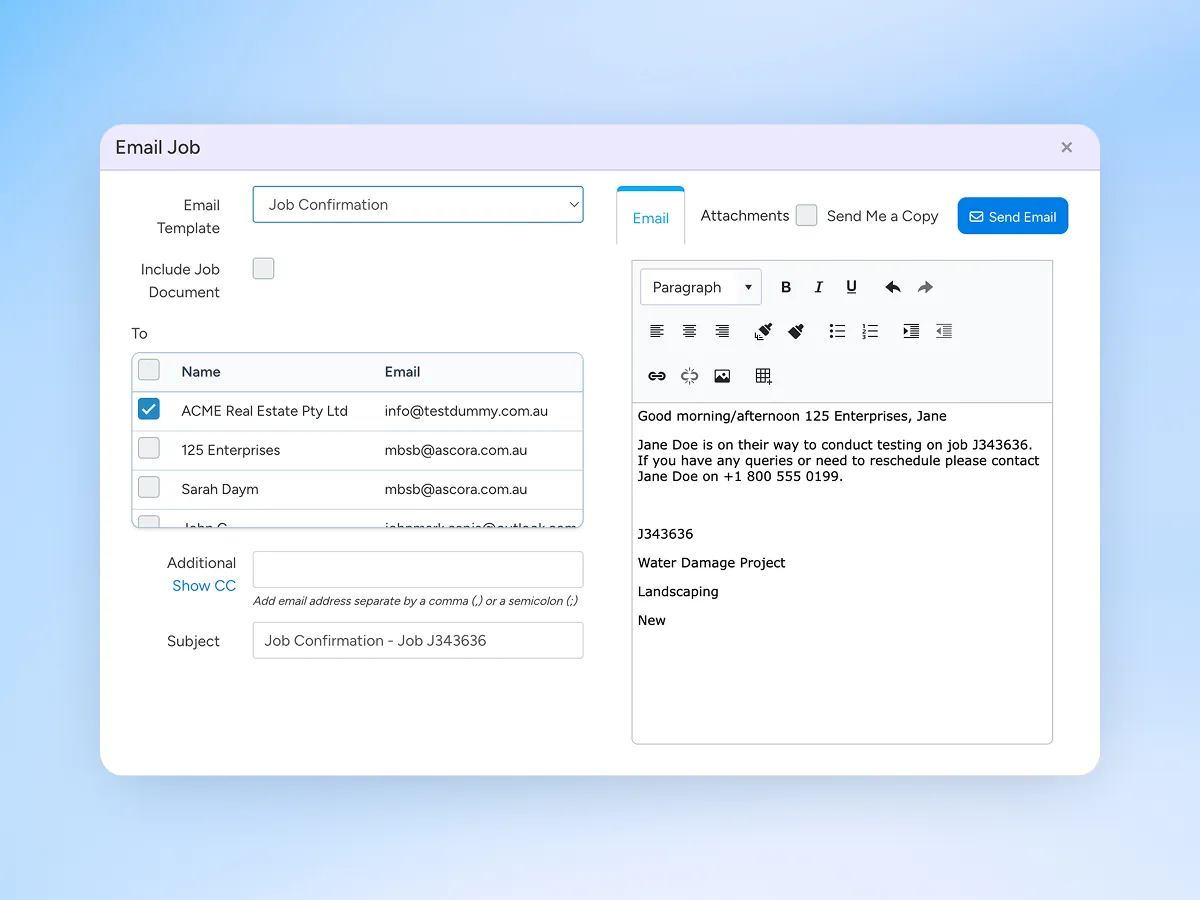Redo the last undone edit
The image size is (1200, 900).
click(925, 287)
